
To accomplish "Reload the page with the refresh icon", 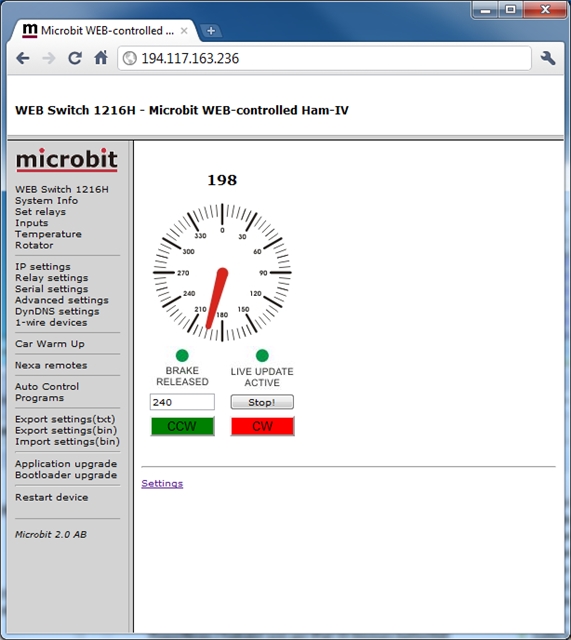I will coord(75,58).
